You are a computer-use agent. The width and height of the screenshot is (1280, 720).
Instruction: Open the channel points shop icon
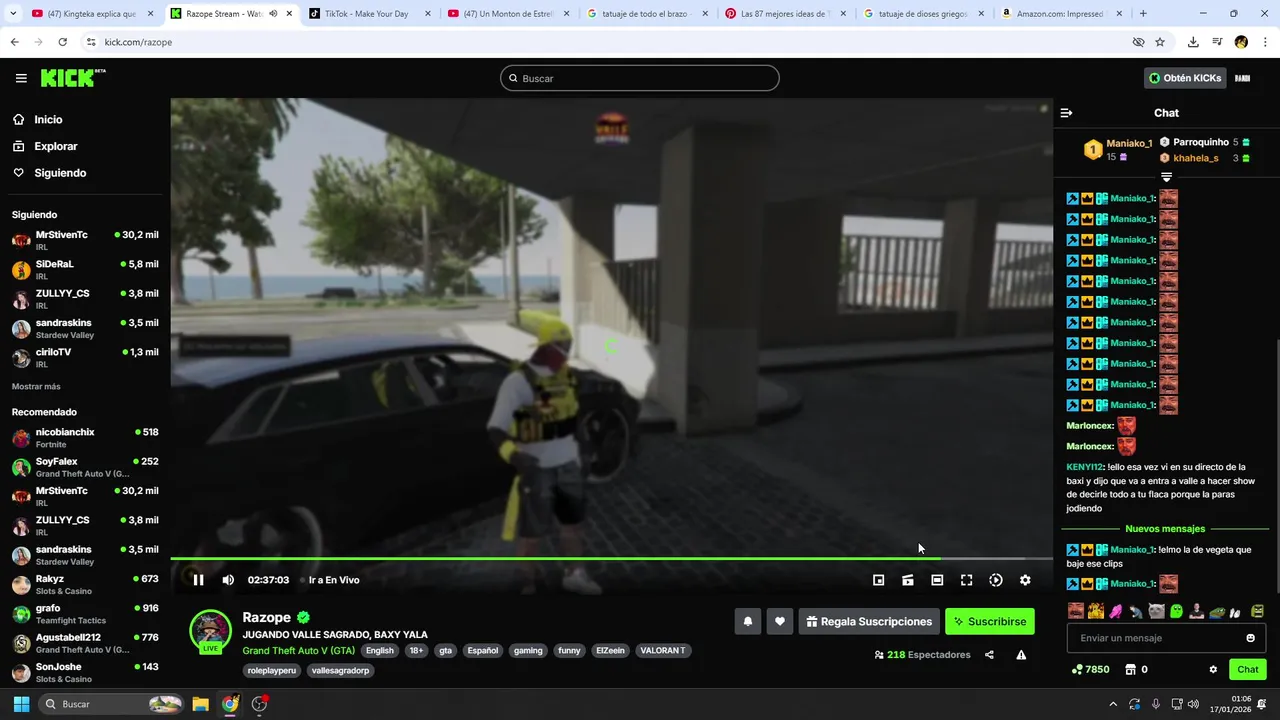1130,669
